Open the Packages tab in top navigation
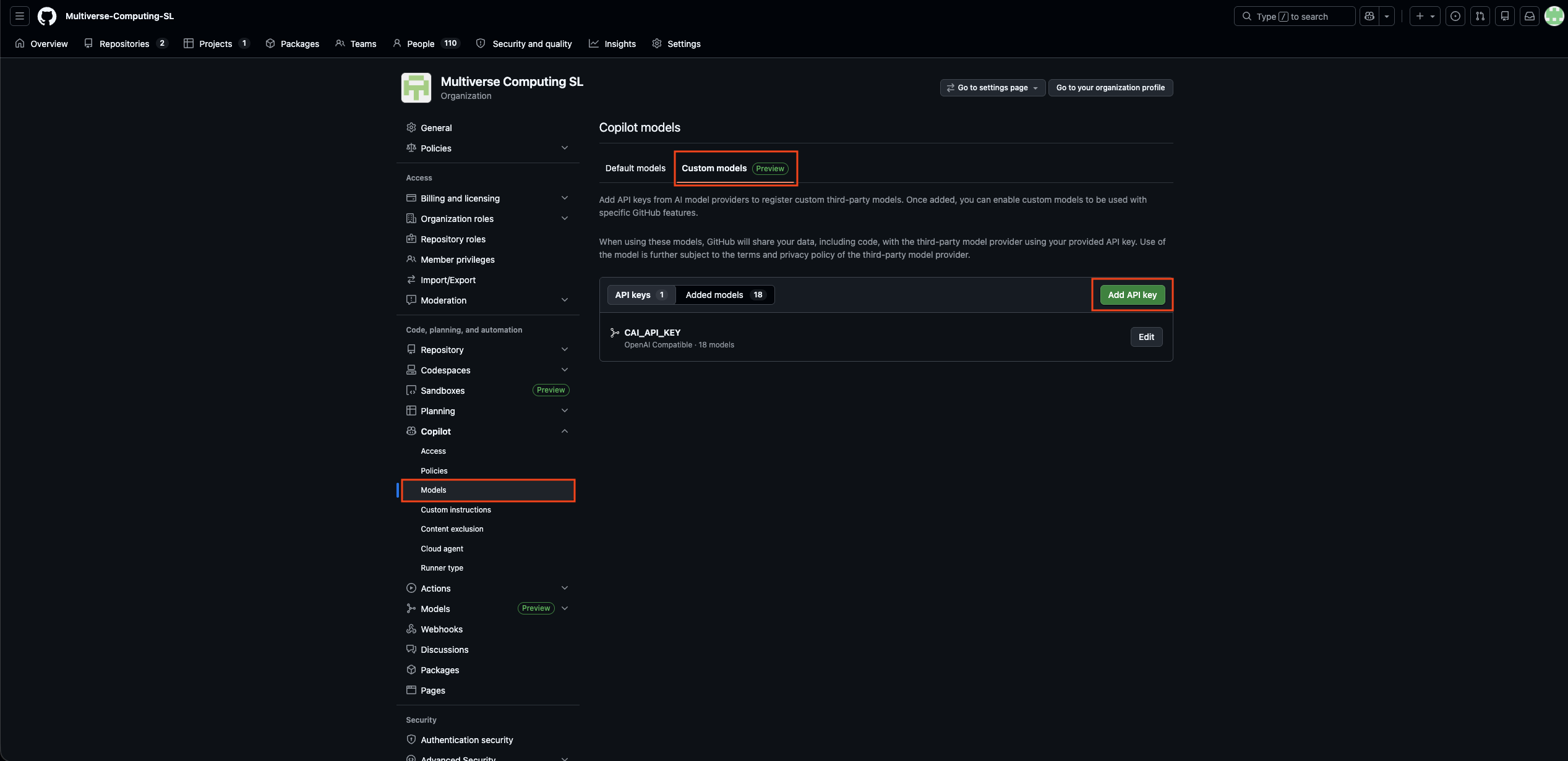Viewport: 1568px width, 761px height. click(293, 43)
